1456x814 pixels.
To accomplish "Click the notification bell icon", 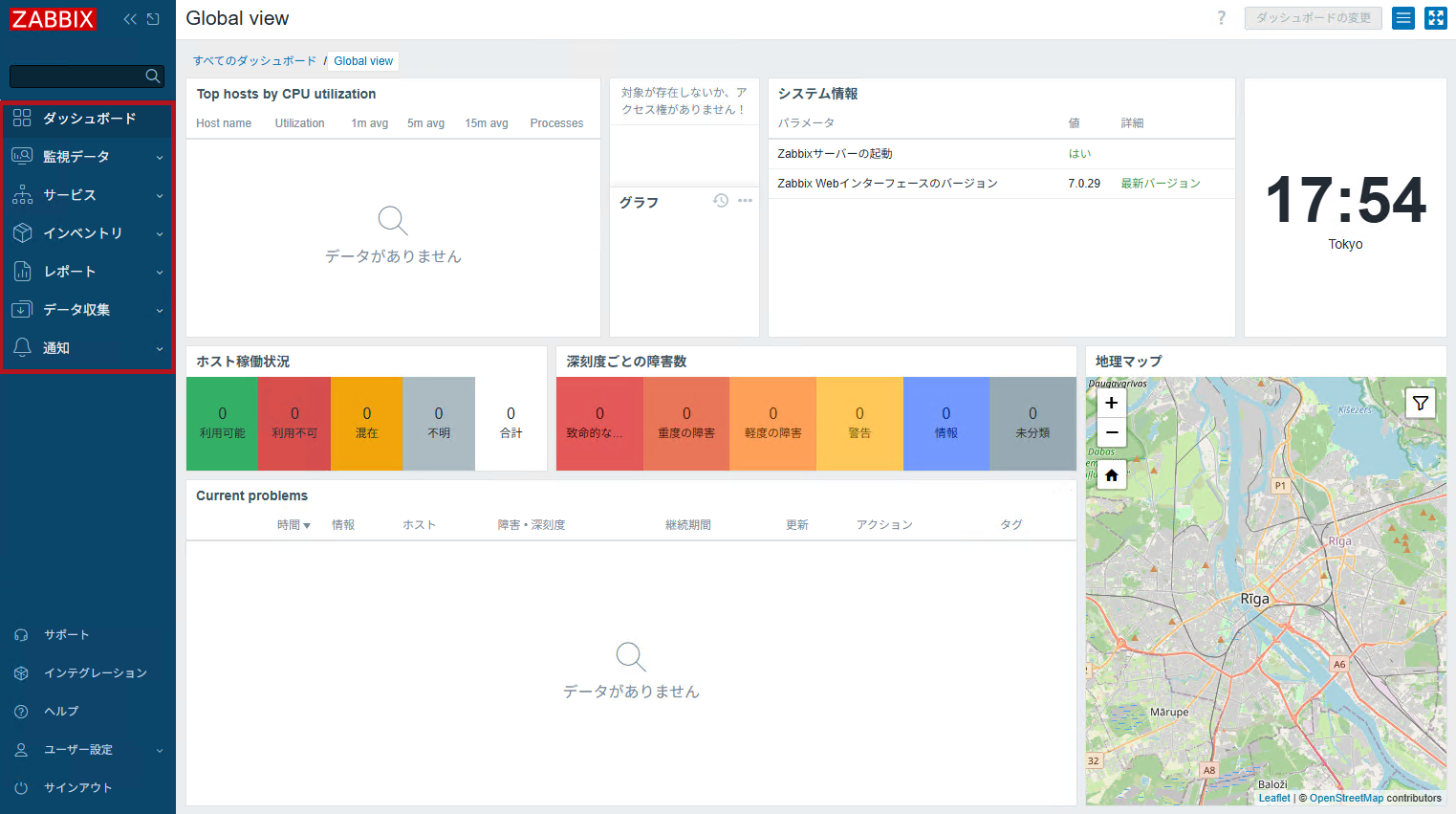I will [22, 347].
